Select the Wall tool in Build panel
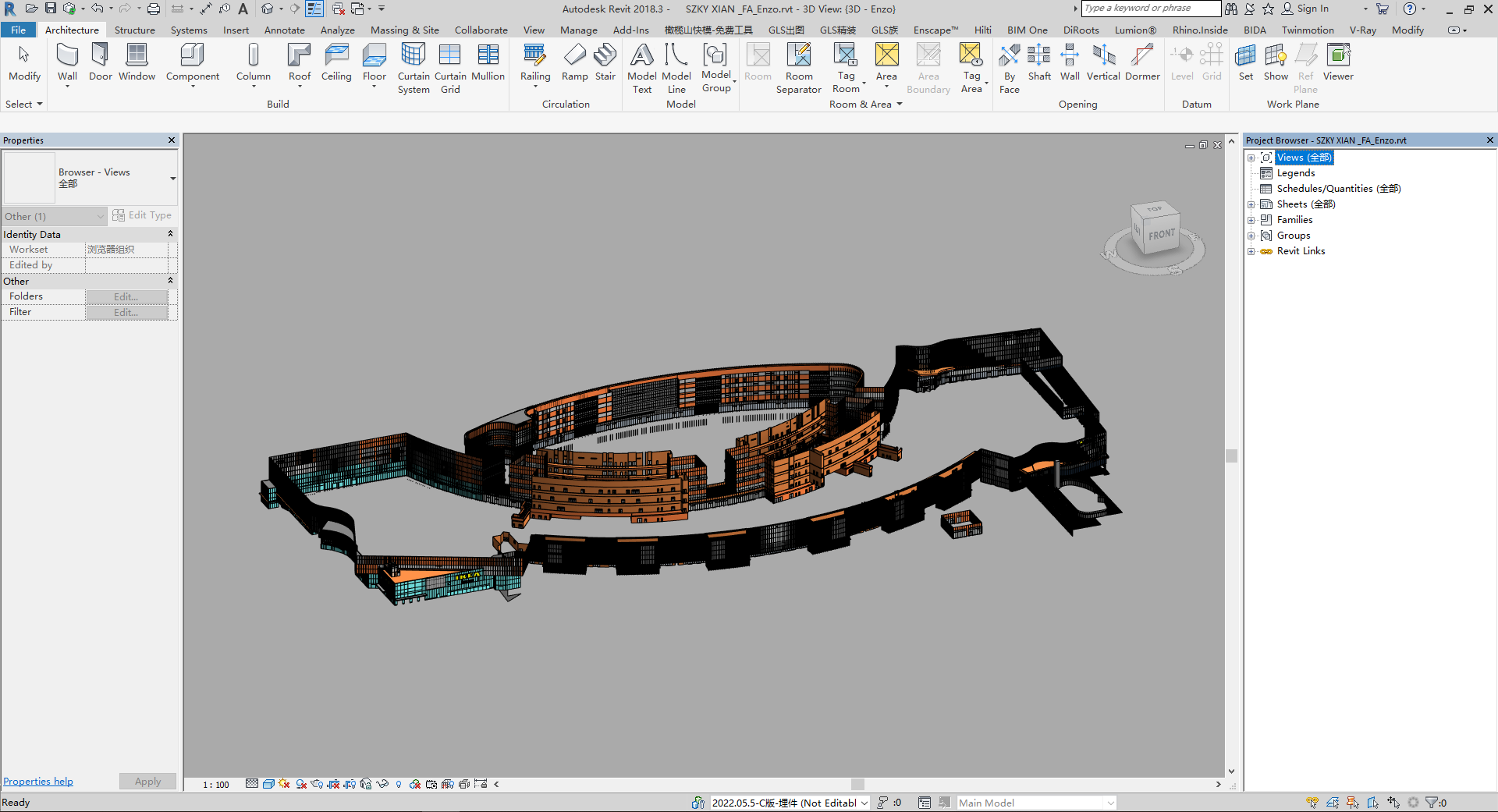 coord(67,62)
